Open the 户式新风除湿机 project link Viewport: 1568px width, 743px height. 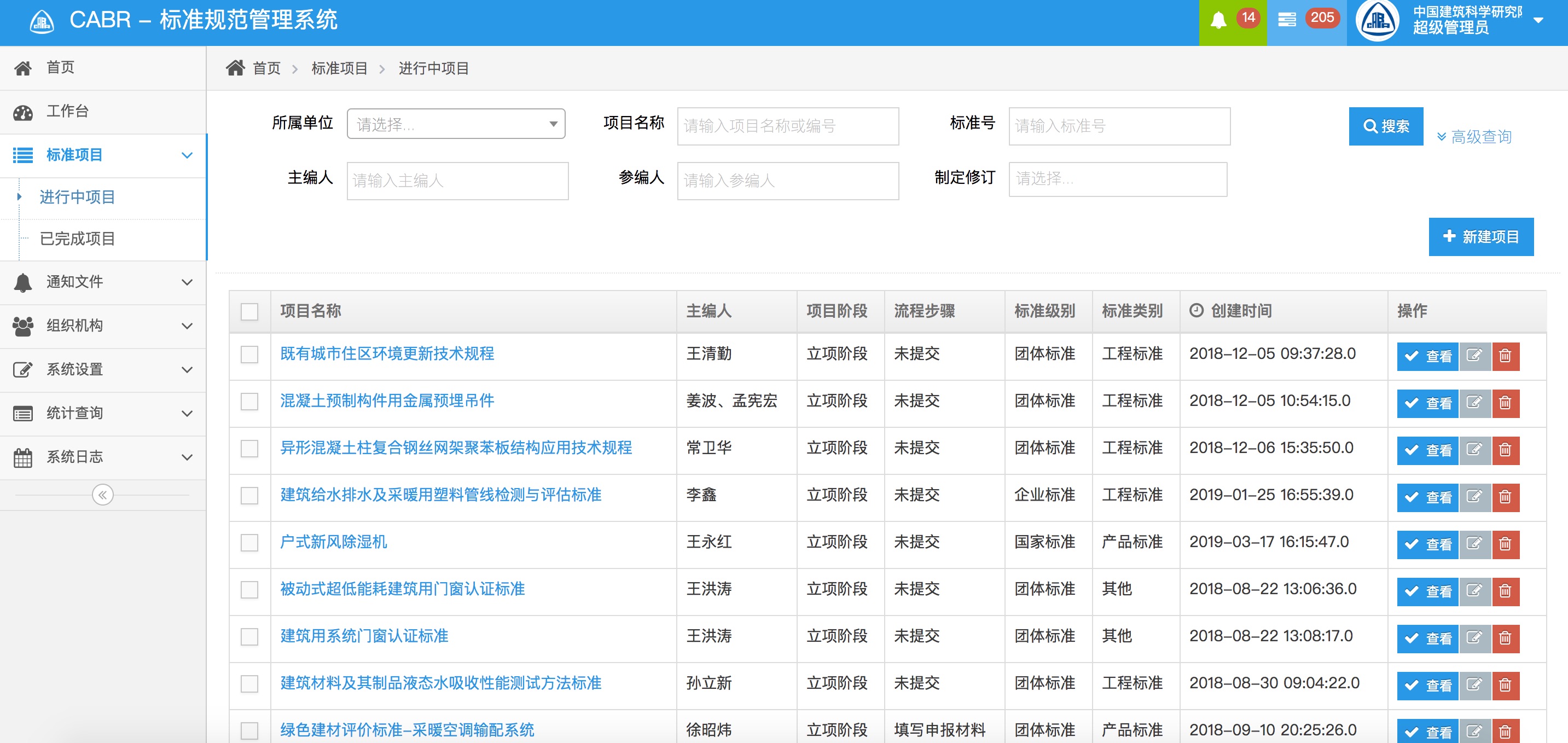[x=334, y=542]
